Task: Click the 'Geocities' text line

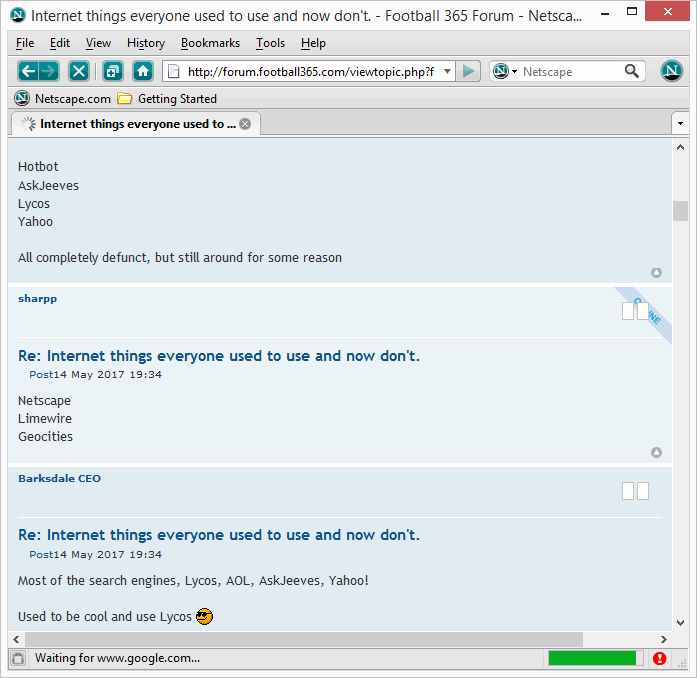Action: coord(45,437)
